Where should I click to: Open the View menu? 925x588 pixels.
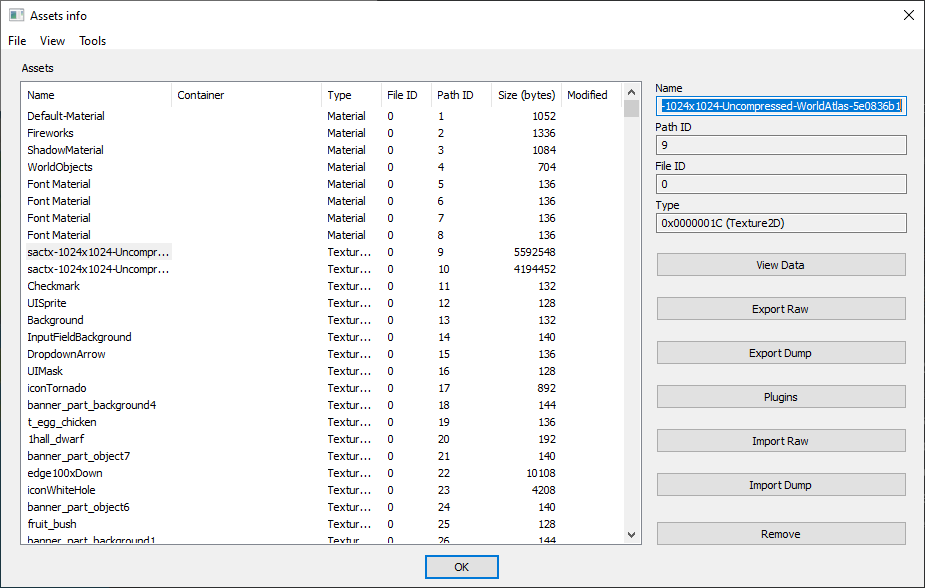52,41
